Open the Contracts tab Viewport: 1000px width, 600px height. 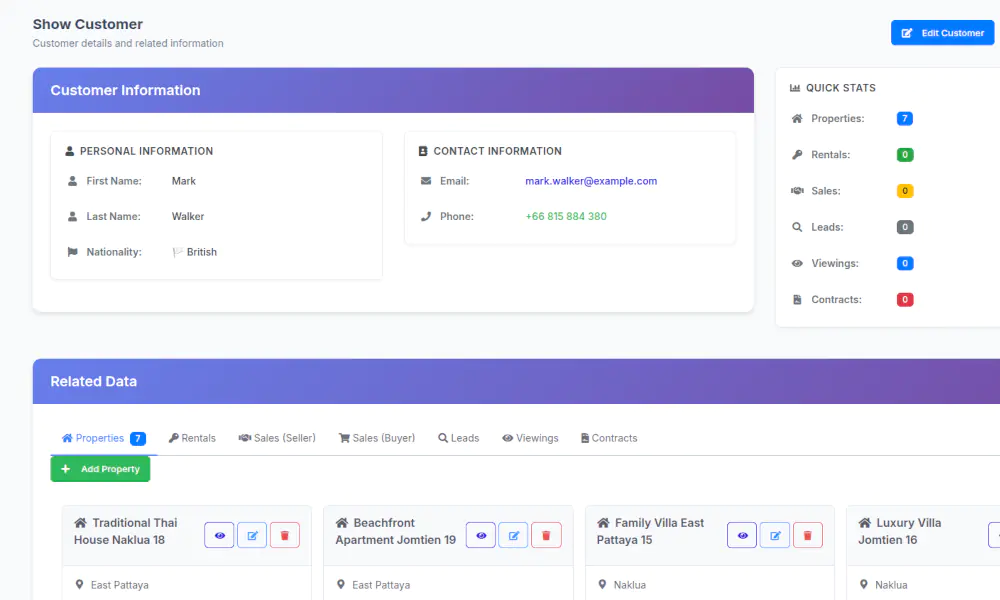coord(608,437)
